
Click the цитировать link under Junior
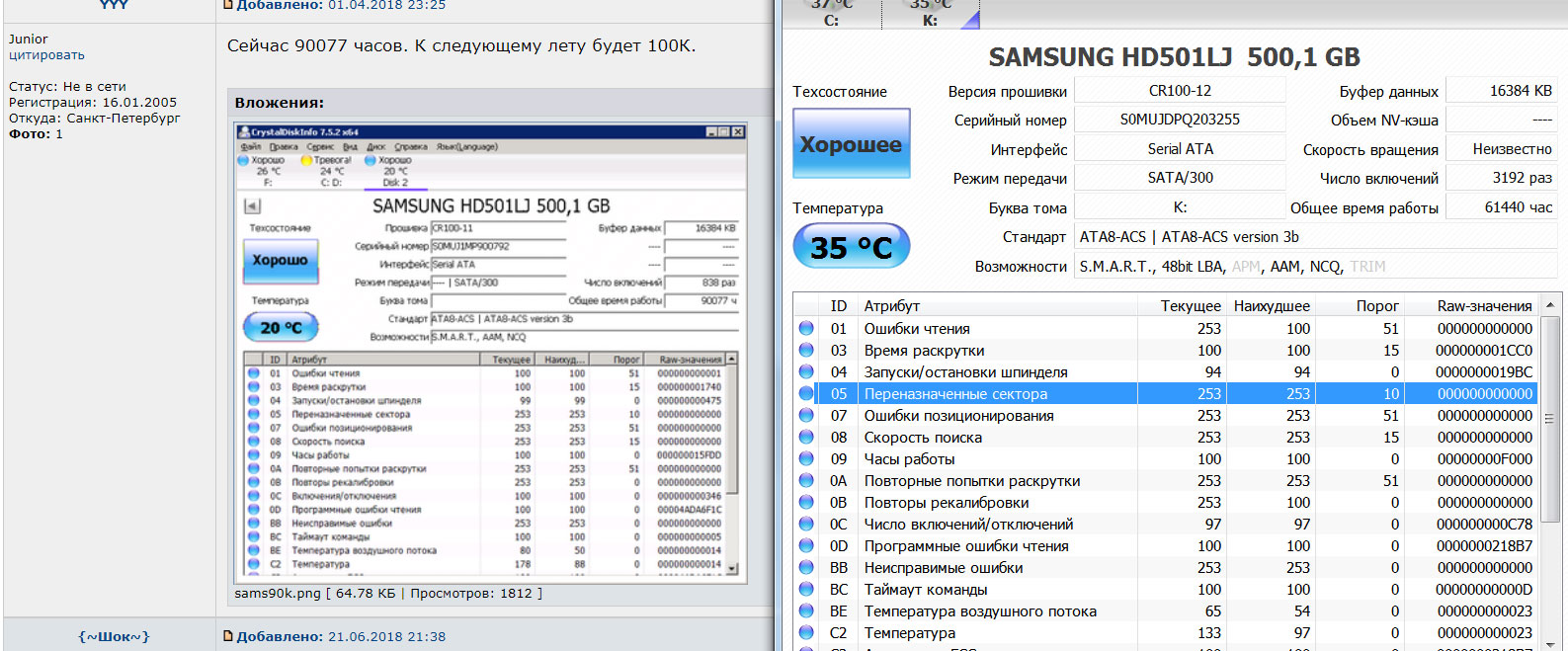(x=46, y=55)
